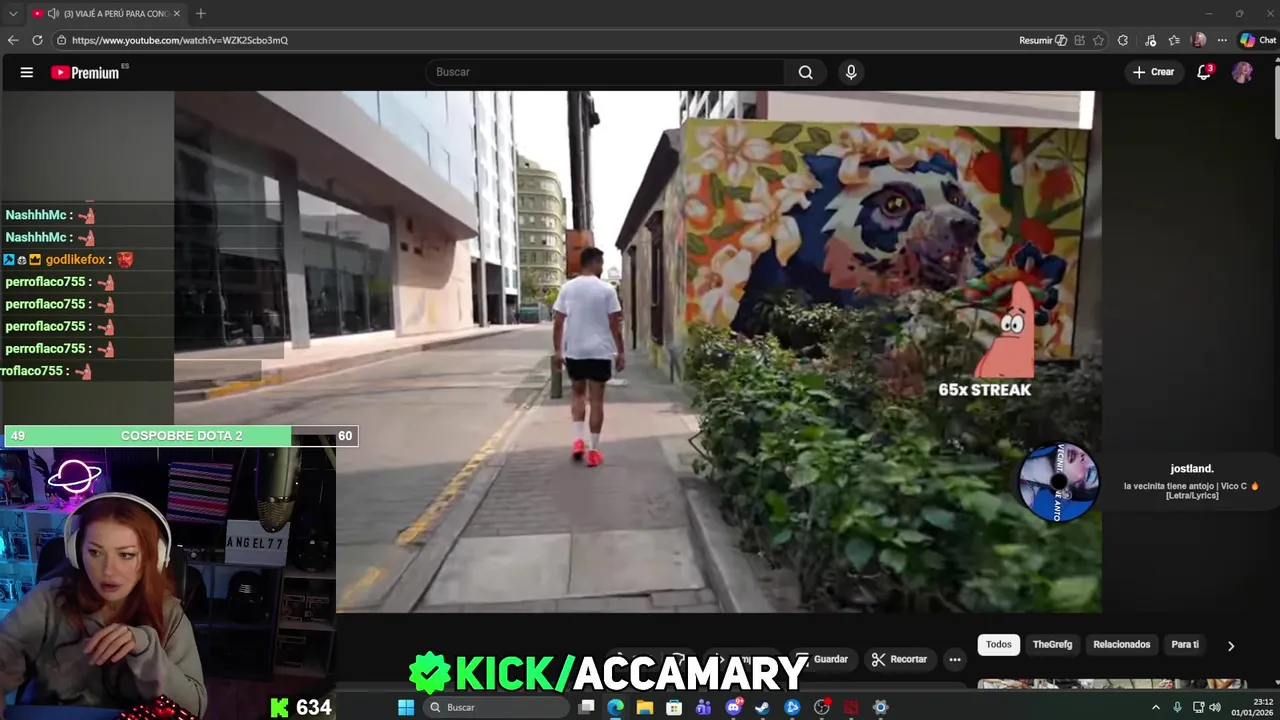Open Microsoft Edge from the taskbar
This screenshot has width=1280, height=720.
coord(615,707)
